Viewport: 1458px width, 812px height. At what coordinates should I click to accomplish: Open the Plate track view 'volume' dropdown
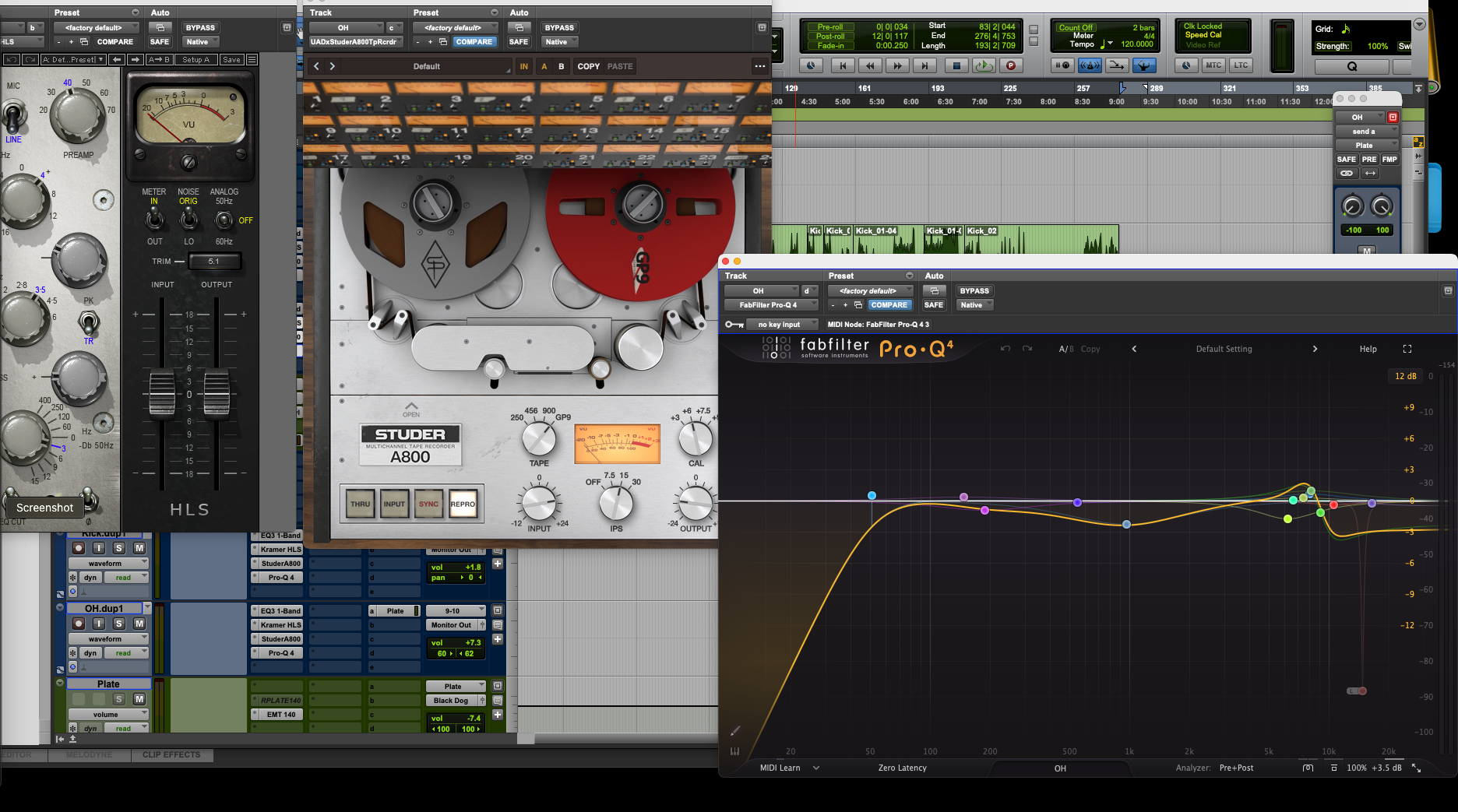point(108,714)
